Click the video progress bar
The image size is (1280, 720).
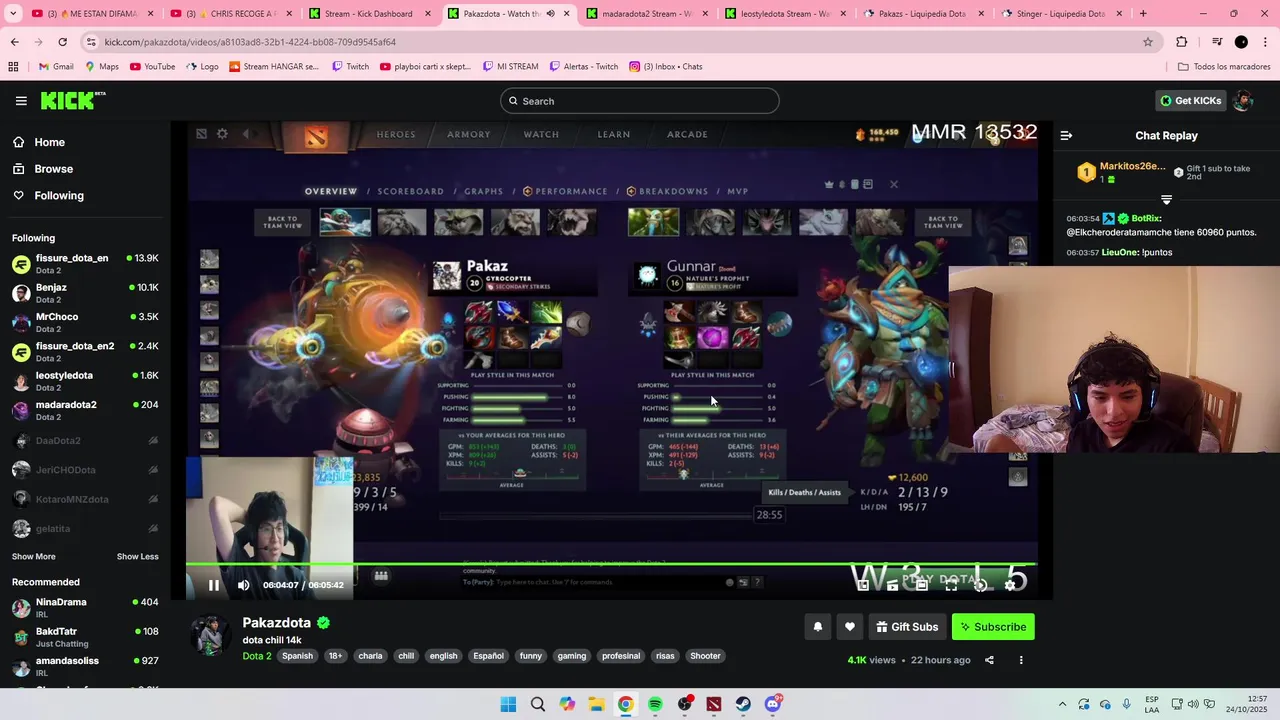click(611, 564)
